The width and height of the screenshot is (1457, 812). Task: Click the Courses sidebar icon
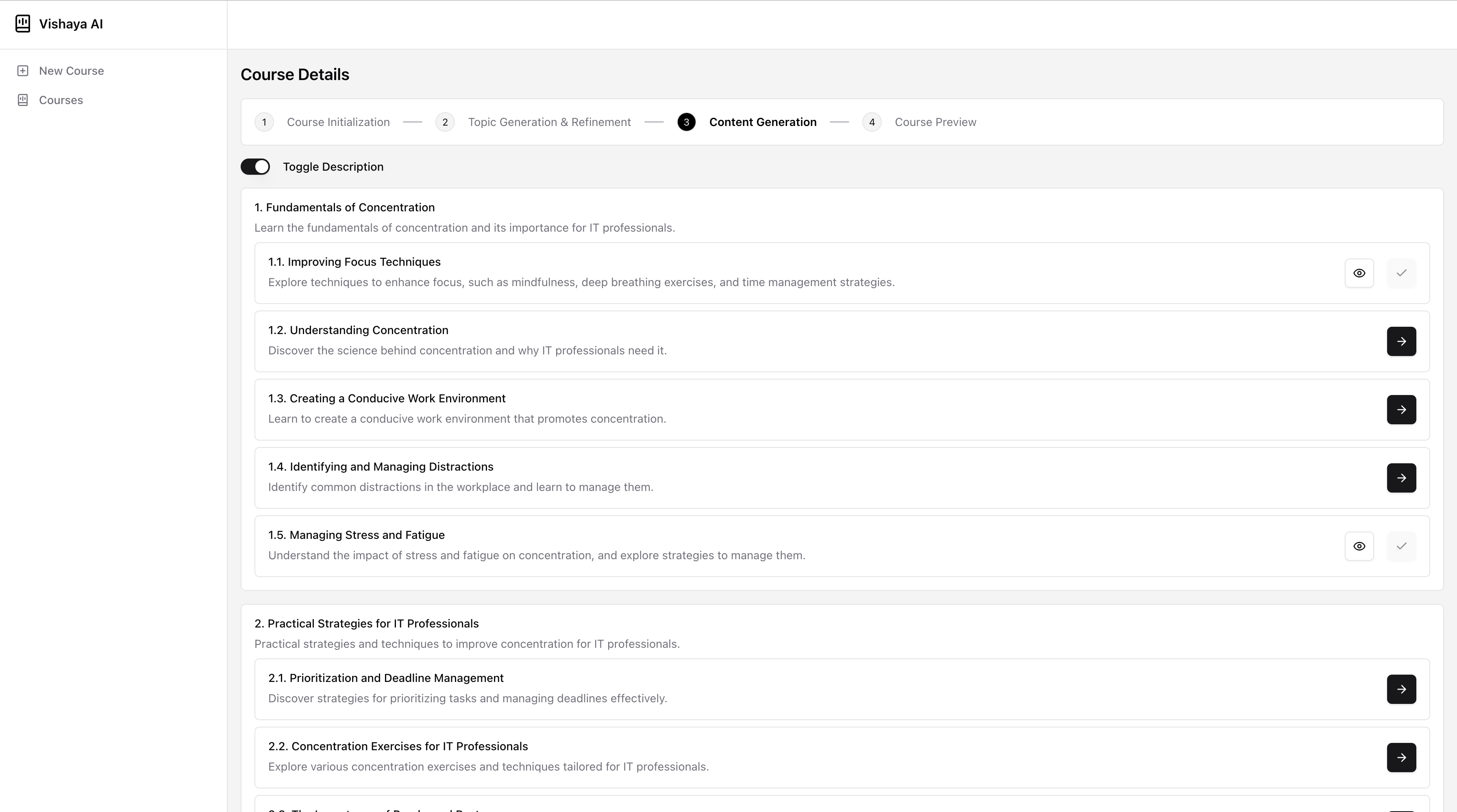tap(23, 100)
